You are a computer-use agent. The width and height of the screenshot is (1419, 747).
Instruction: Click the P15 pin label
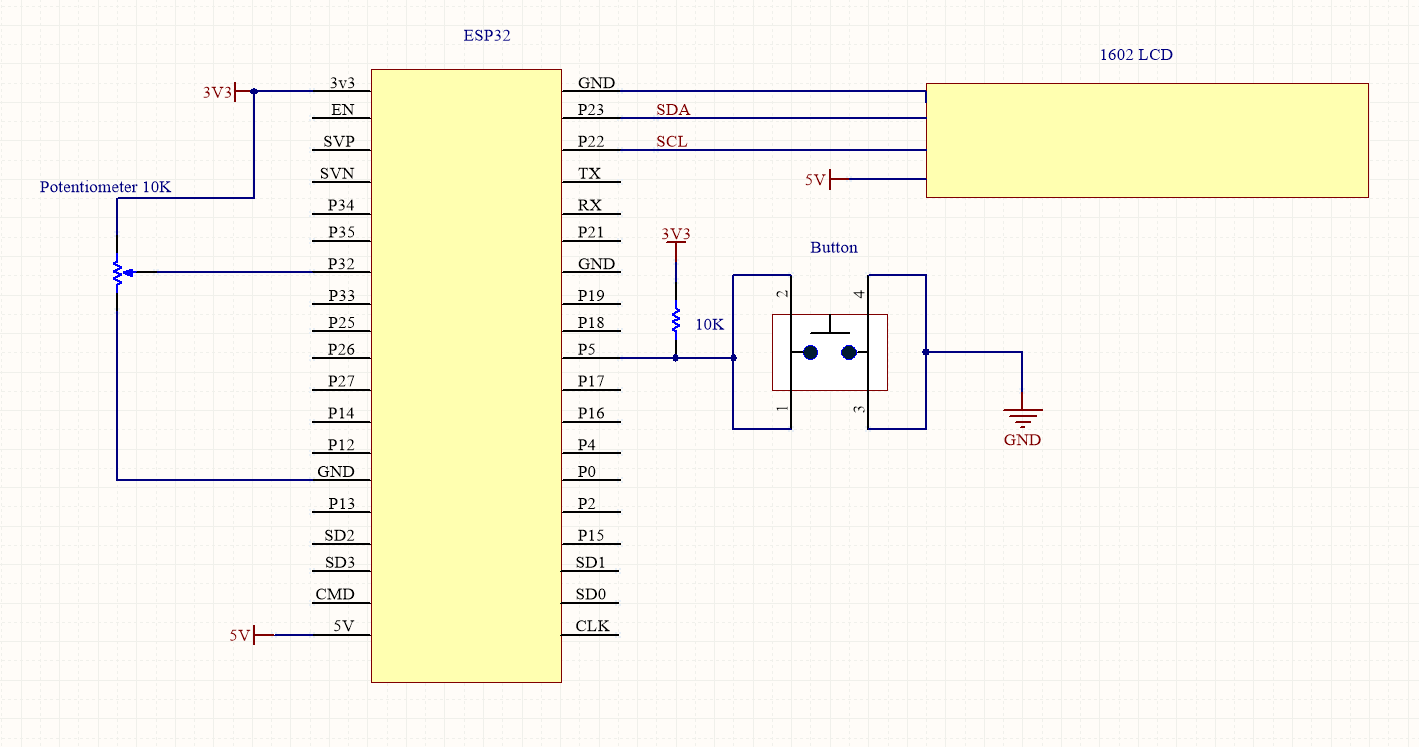tap(591, 536)
